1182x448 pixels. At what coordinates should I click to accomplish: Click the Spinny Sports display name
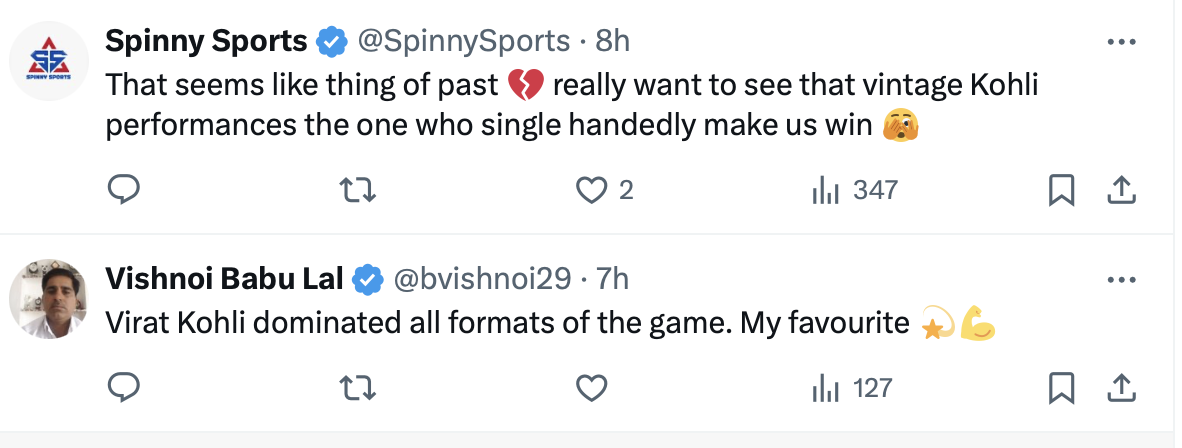(206, 41)
